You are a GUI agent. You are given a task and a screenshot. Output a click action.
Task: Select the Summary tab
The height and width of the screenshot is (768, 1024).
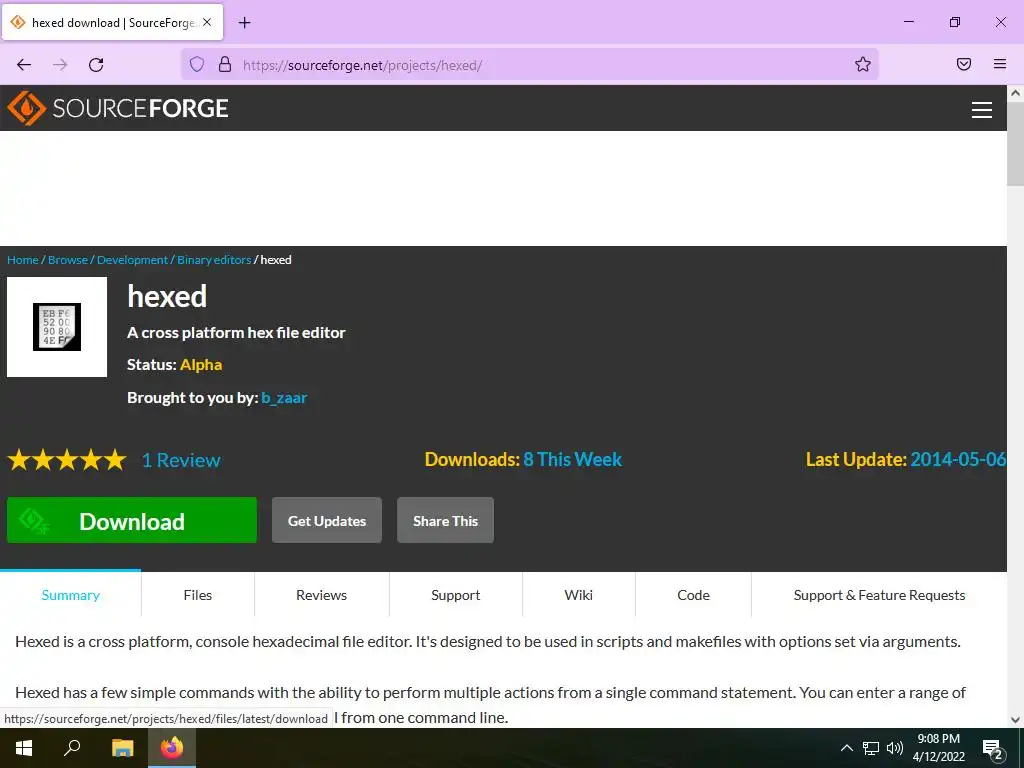(x=71, y=595)
